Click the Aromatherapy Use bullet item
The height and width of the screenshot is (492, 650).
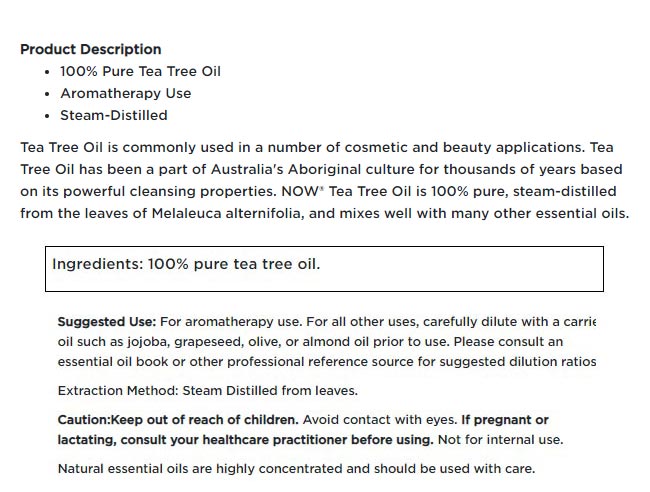[126, 93]
